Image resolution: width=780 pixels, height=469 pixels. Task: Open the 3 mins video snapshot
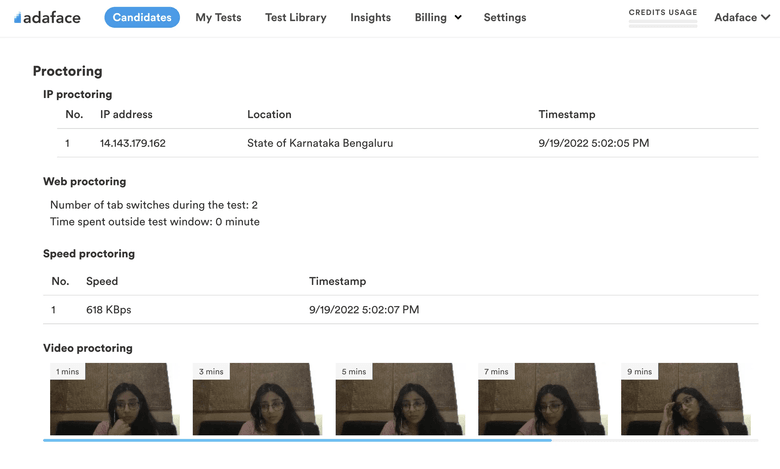pos(257,399)
